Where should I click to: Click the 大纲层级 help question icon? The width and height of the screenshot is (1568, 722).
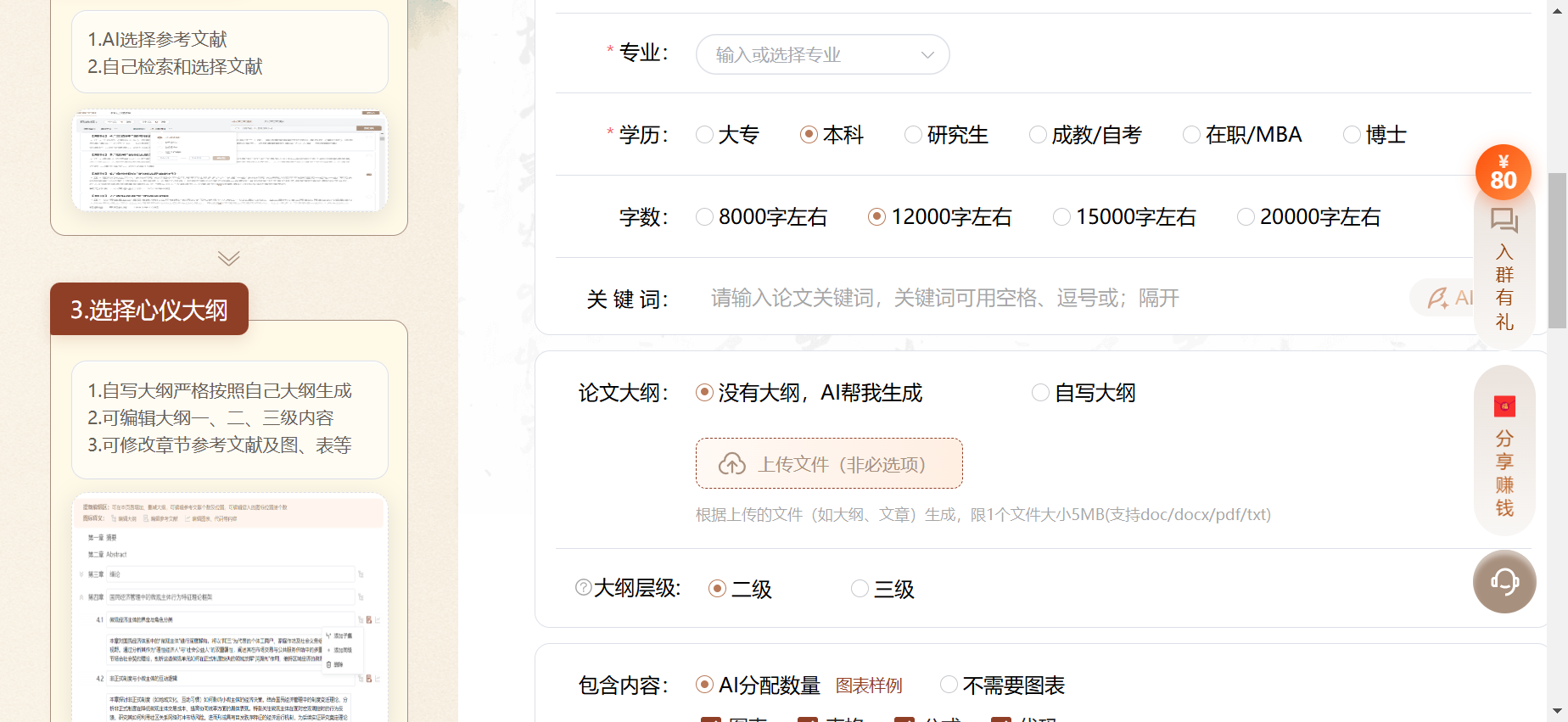point(583,587)
